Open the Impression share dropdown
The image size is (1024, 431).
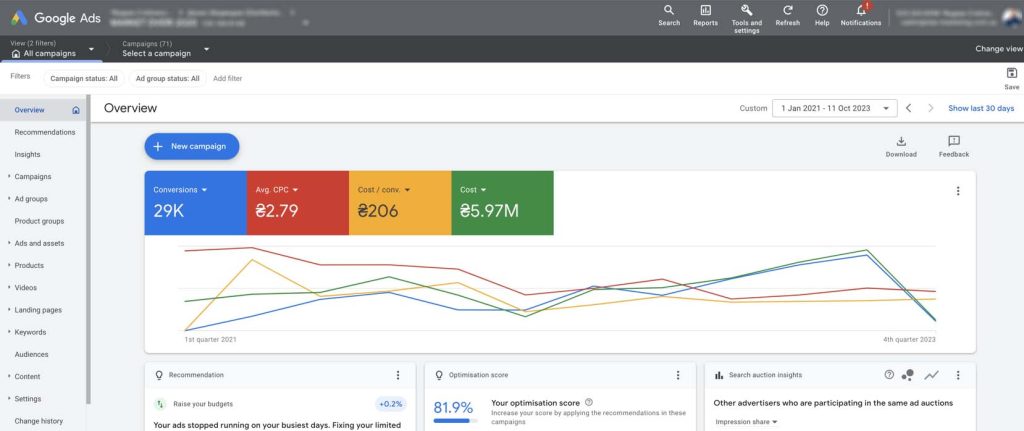tap(746, 422)
